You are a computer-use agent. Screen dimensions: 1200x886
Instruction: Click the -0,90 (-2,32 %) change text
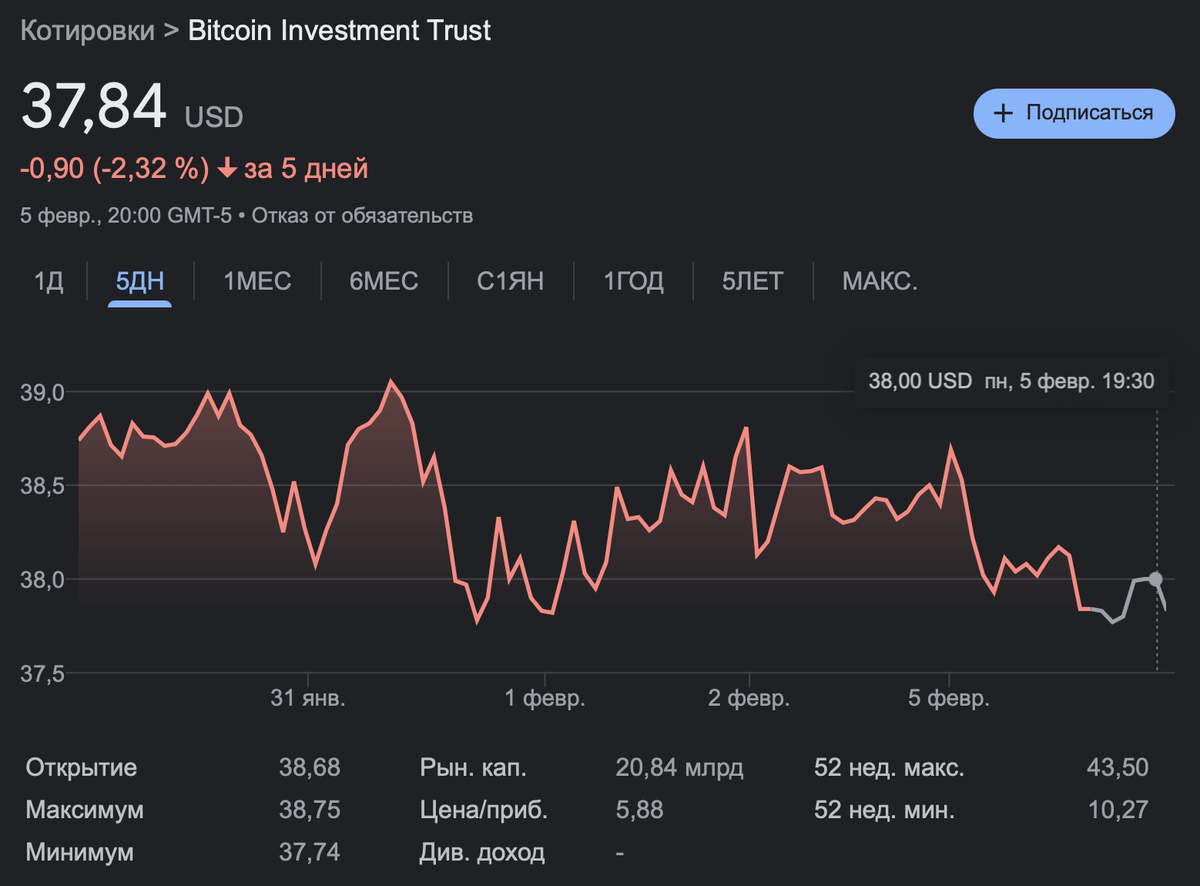click(115, 168)
